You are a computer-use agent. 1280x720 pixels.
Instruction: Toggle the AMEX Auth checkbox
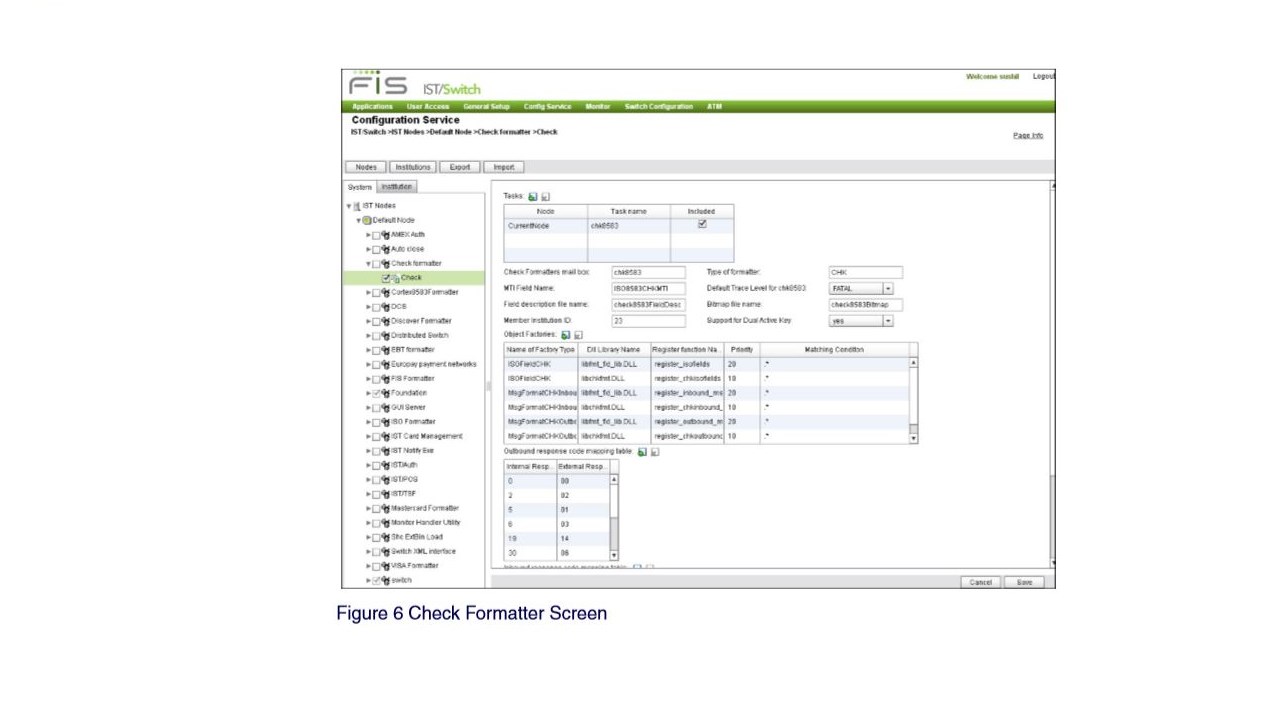[376, 234]
